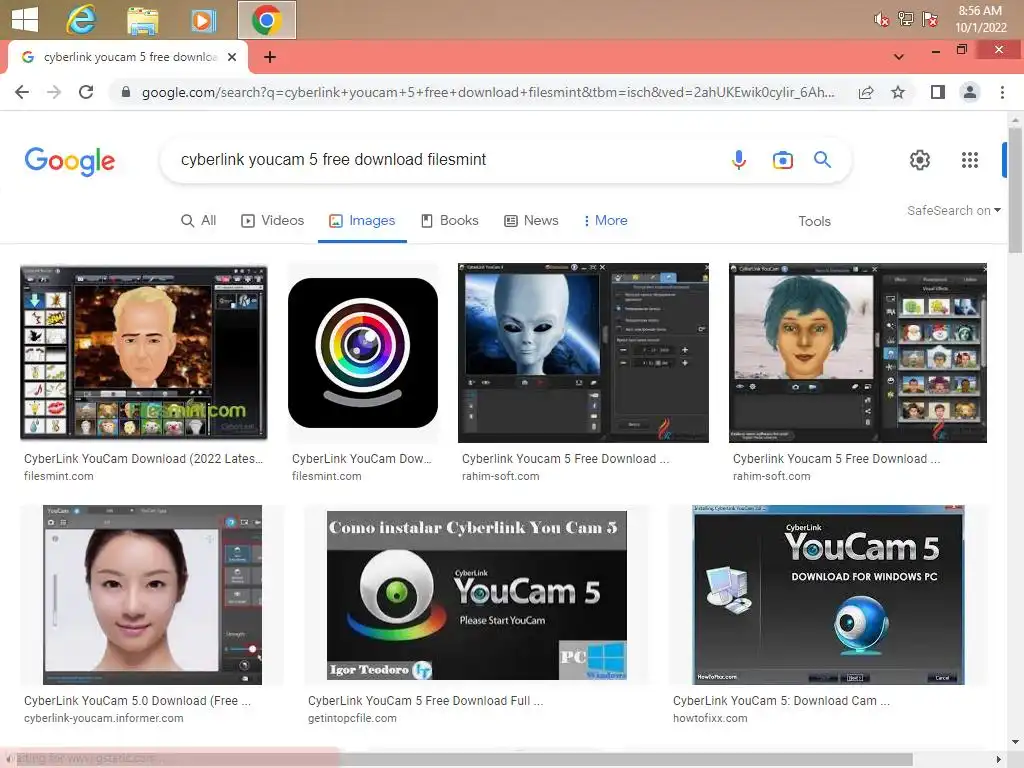
Task: Open the Chrome three-dot menu
Action: (1002, 92)
